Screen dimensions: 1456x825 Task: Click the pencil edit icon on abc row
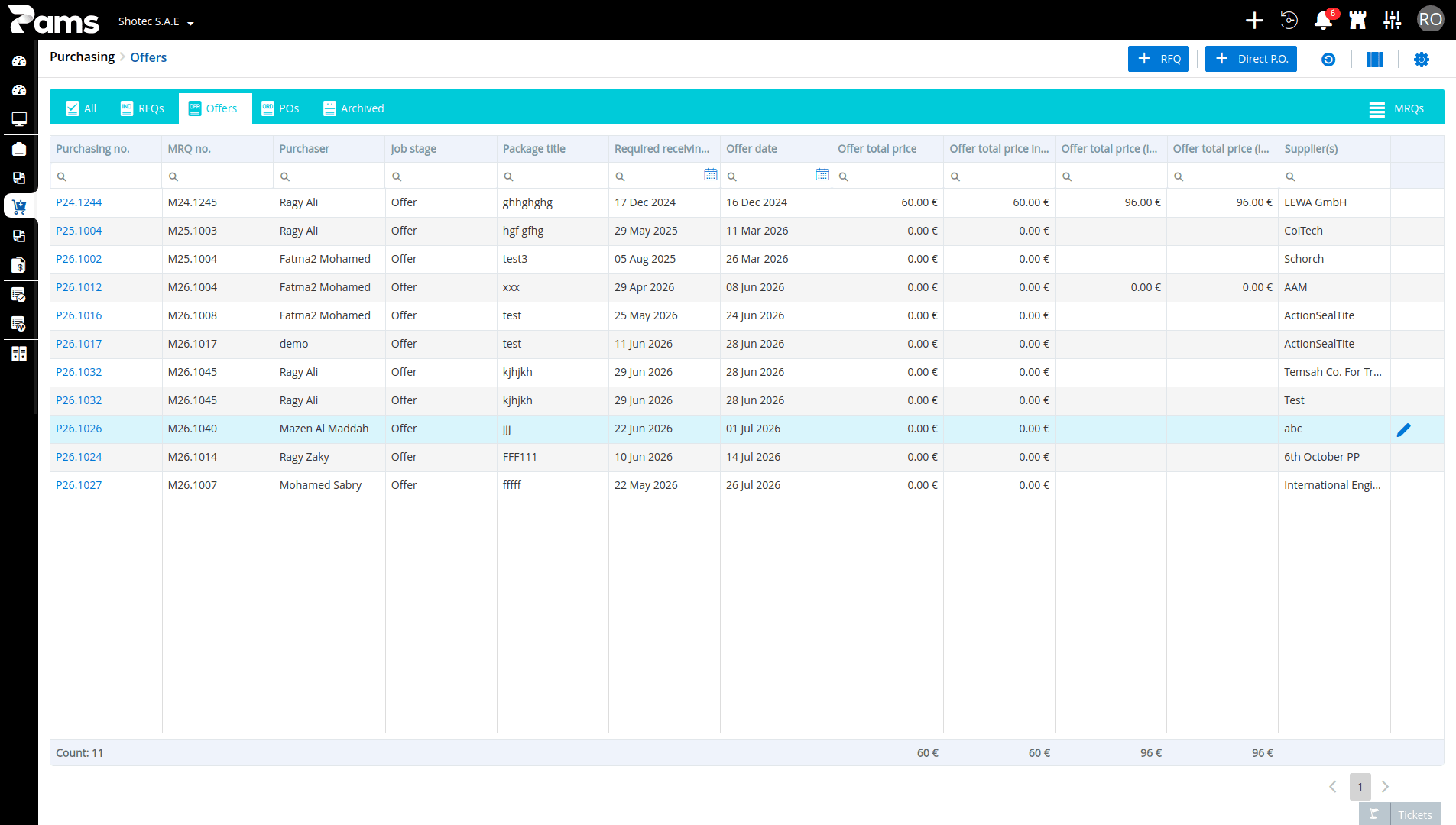coord(1403,430)
